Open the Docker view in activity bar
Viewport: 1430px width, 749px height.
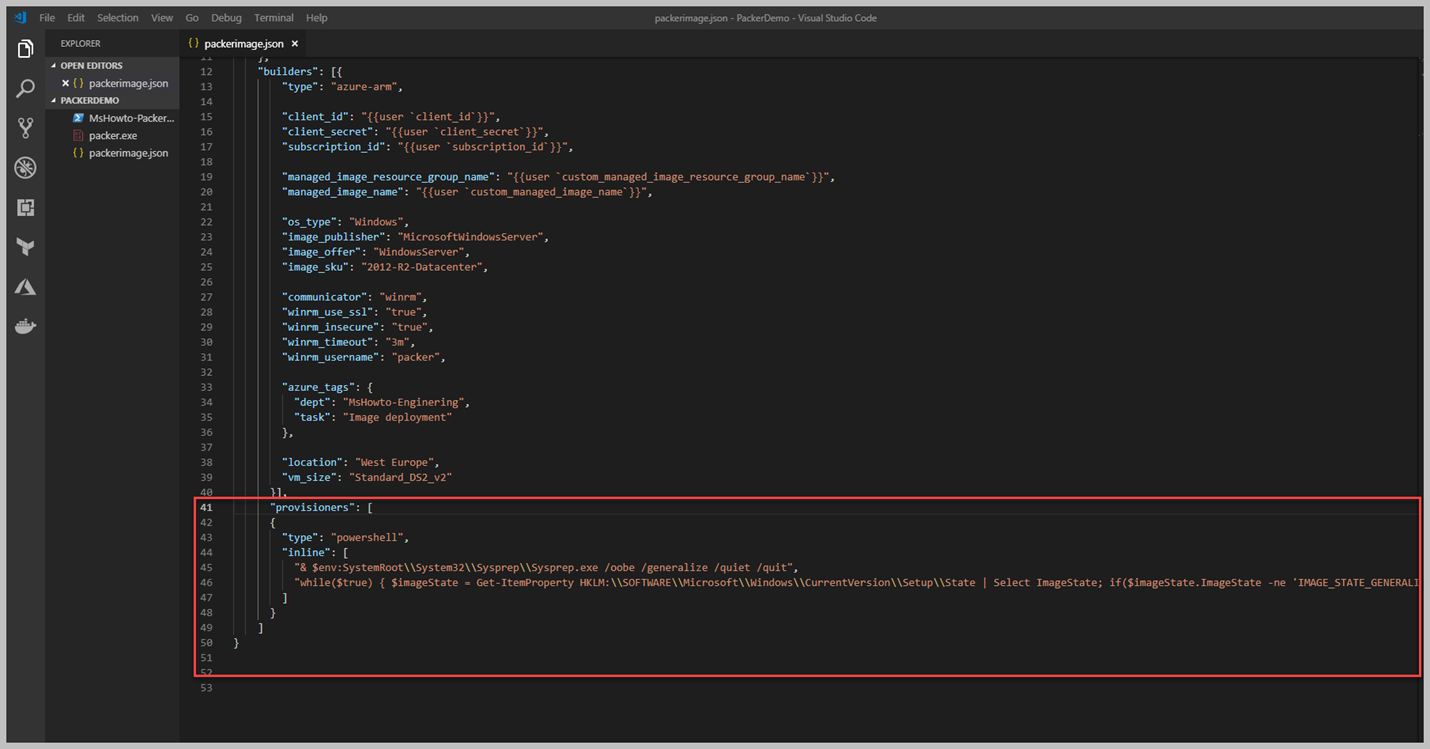(x=25, y=326)
